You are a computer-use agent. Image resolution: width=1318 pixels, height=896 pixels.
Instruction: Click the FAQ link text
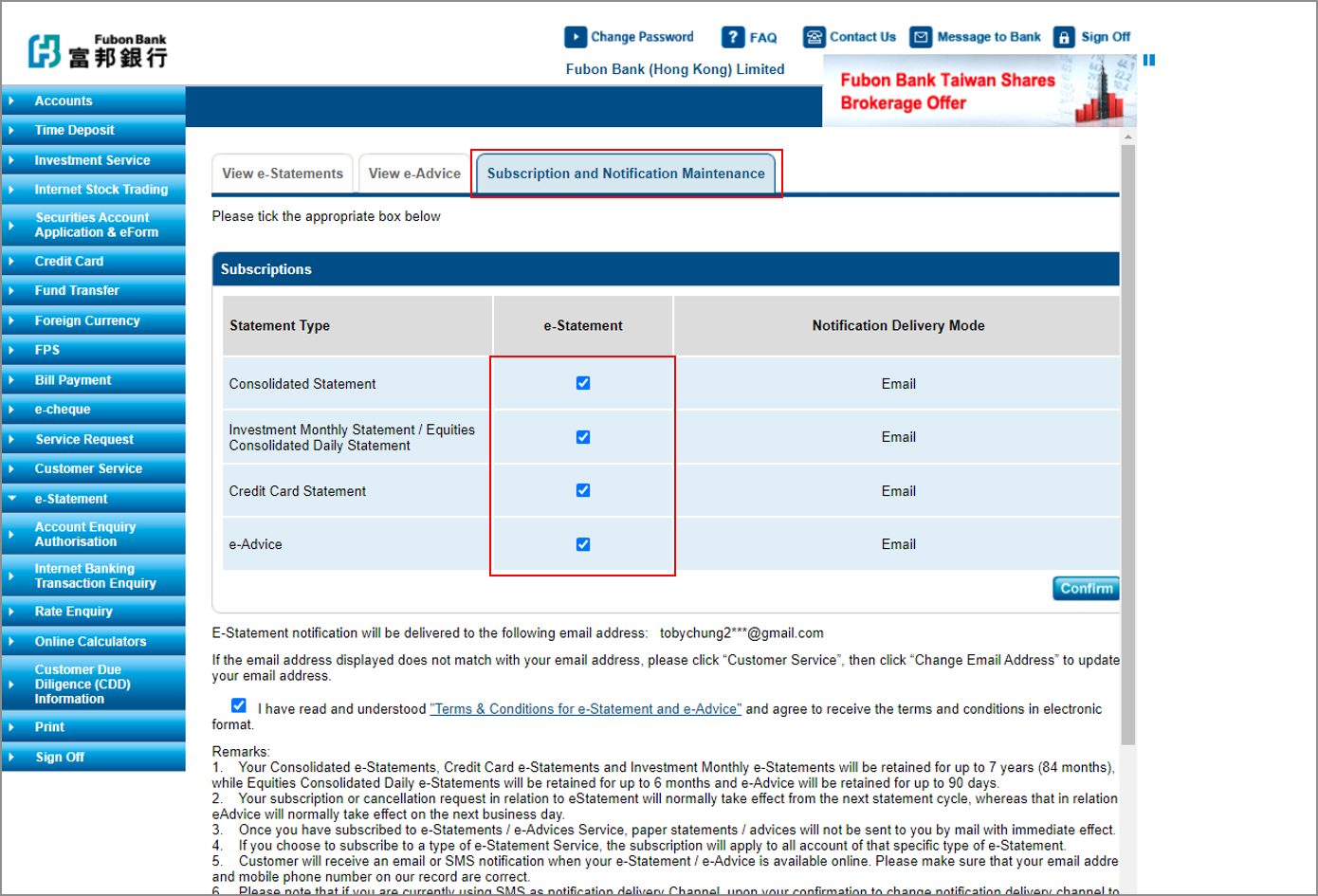pyautogui.click(x=763, y=38)
